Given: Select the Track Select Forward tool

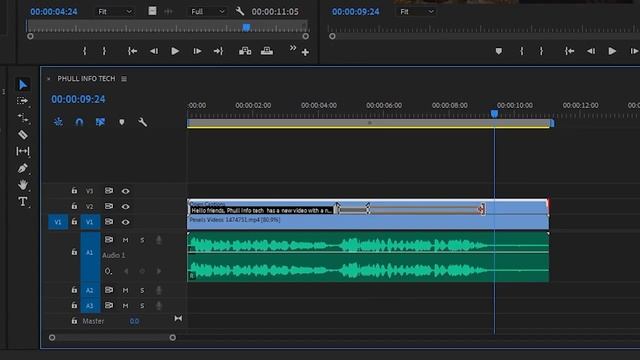Looking at the screenshot, I should 22,101.
